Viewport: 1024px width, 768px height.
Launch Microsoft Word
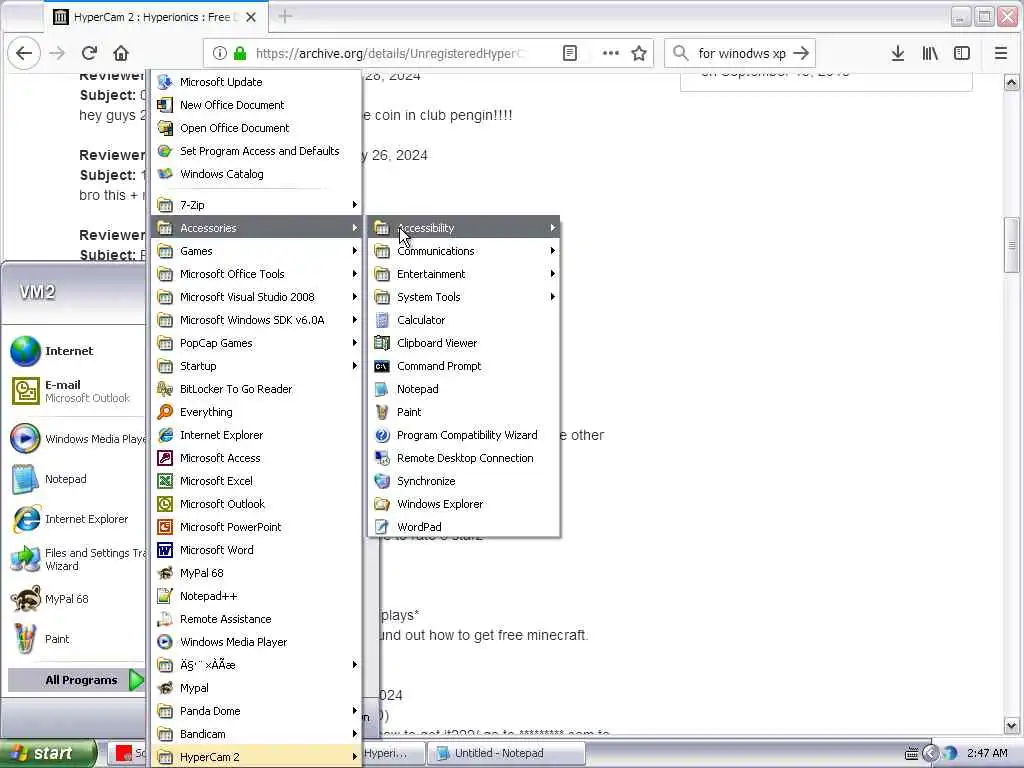click(257, 550)
